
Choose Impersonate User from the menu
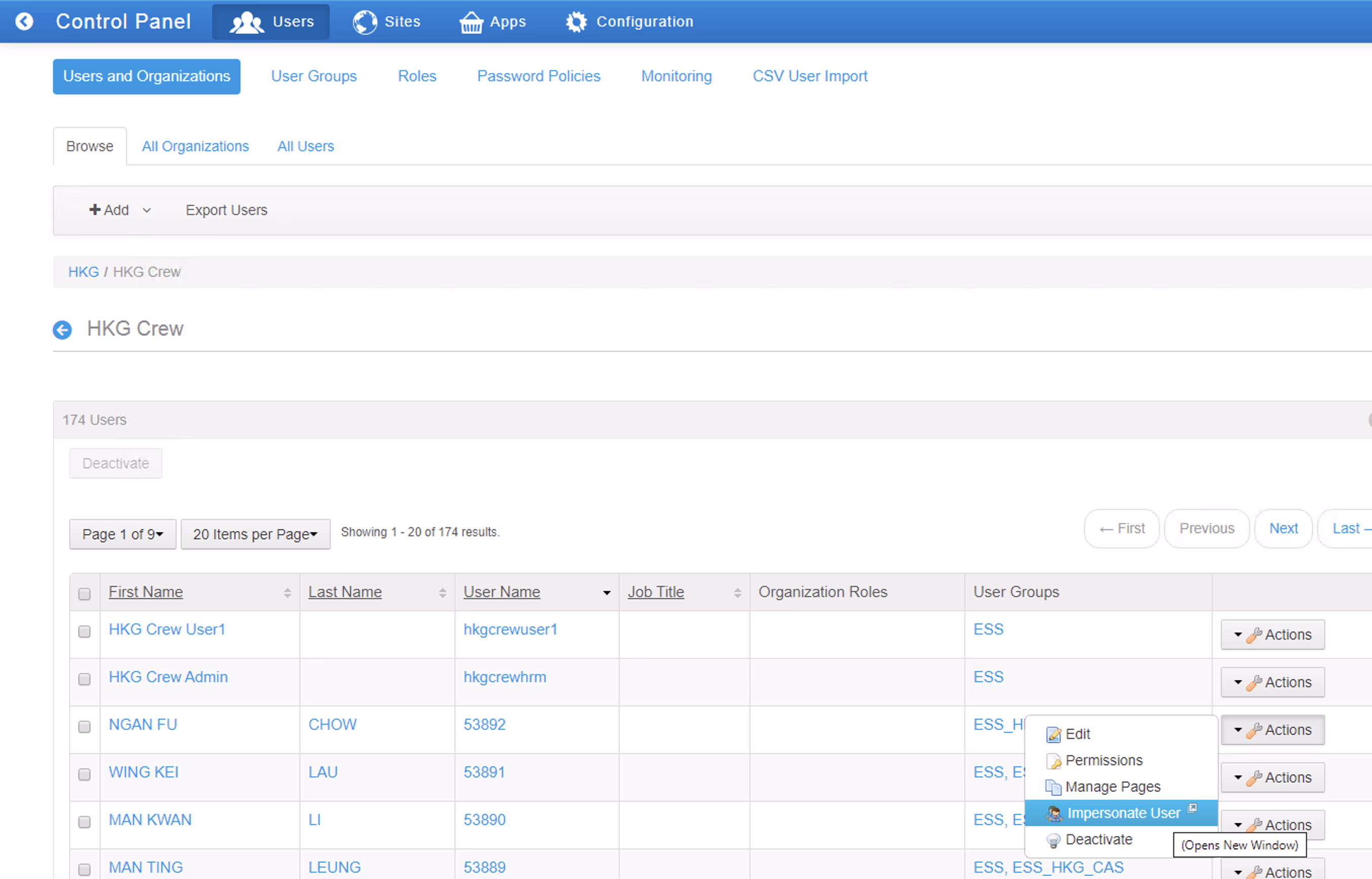[1123, 813]
